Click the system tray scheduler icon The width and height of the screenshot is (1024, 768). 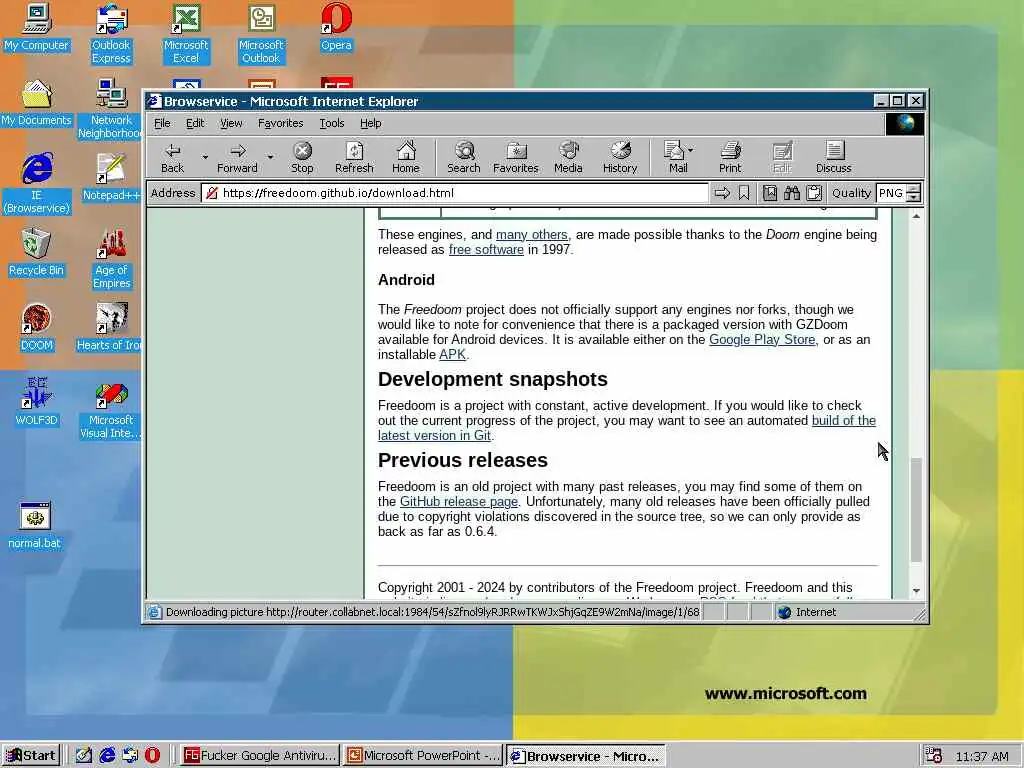pos(934,756)
